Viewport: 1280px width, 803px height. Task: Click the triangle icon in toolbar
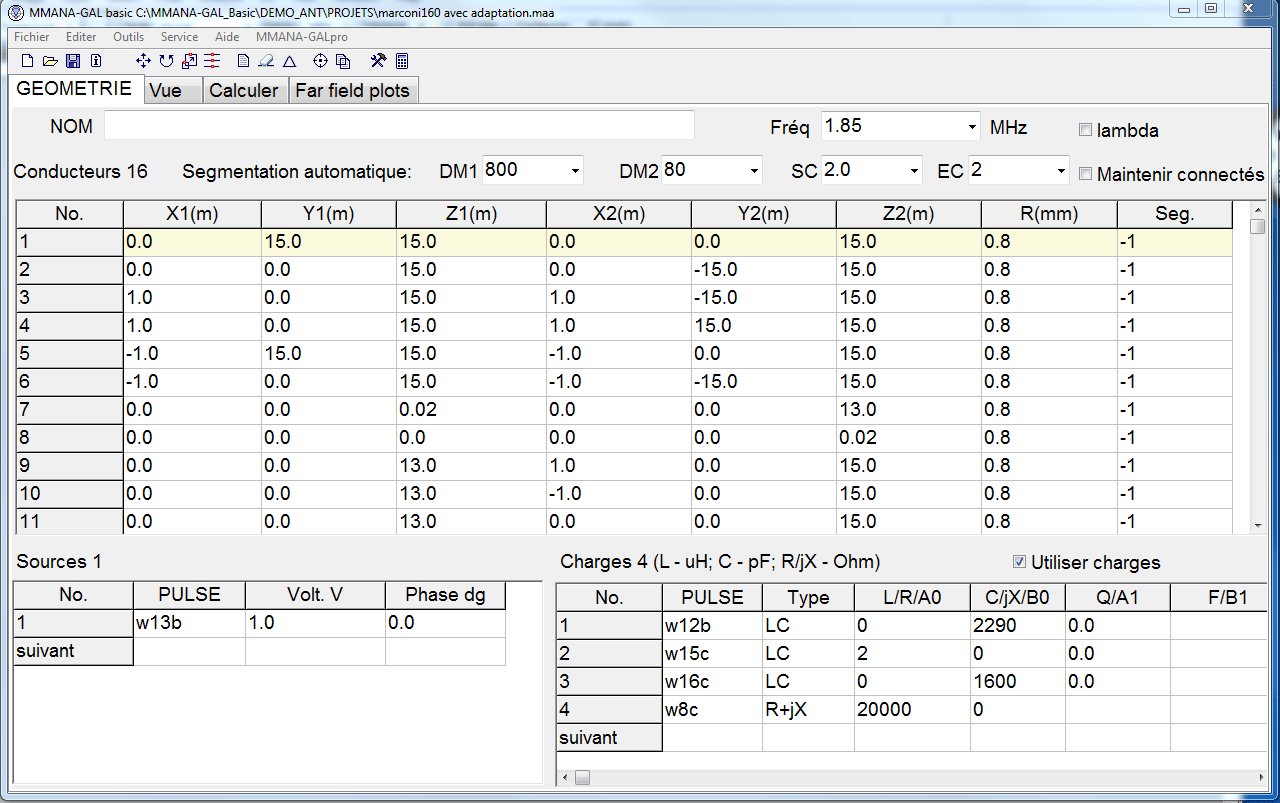click(289, 61)
